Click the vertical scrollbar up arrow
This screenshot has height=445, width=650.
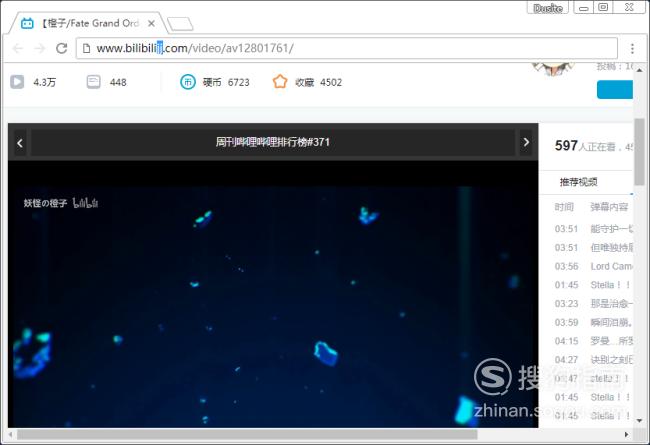[x=640, y=70]
